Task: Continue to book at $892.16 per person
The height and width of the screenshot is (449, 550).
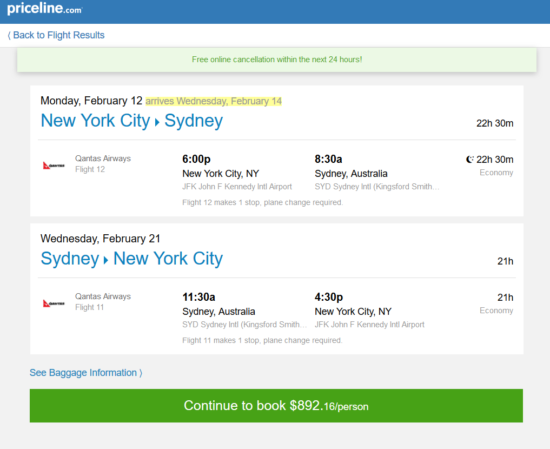Action: 276,406
